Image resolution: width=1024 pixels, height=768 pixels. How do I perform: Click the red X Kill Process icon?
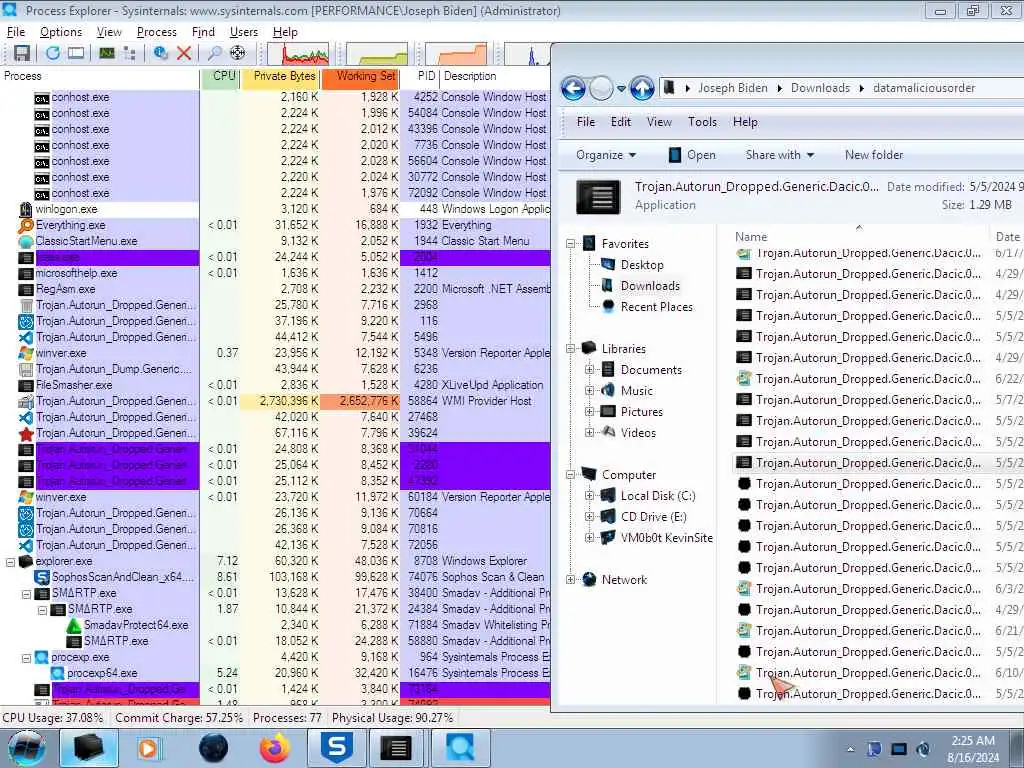[184, 53]
